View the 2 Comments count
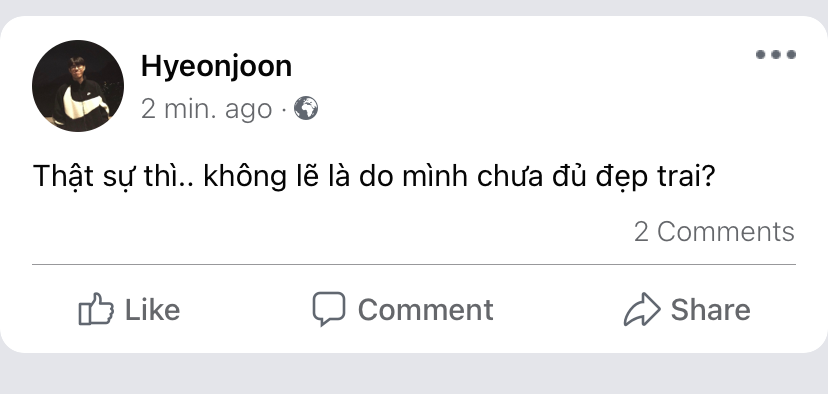The width and height of the screenshot is (828, 394). point(714,231)
